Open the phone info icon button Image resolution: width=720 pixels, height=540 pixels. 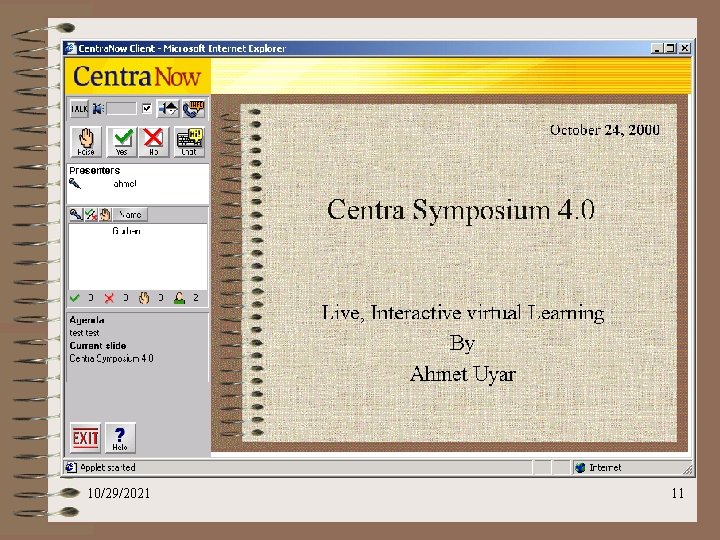point(193,109)
